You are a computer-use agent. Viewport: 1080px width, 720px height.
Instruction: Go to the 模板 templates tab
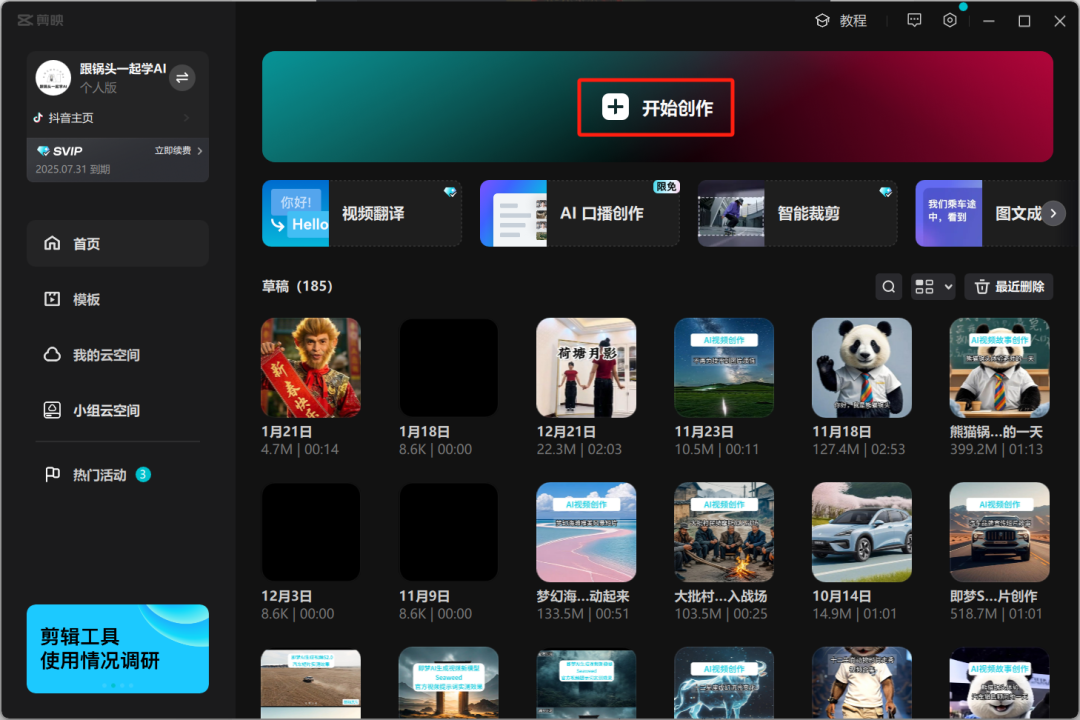[x=86, y=299]
